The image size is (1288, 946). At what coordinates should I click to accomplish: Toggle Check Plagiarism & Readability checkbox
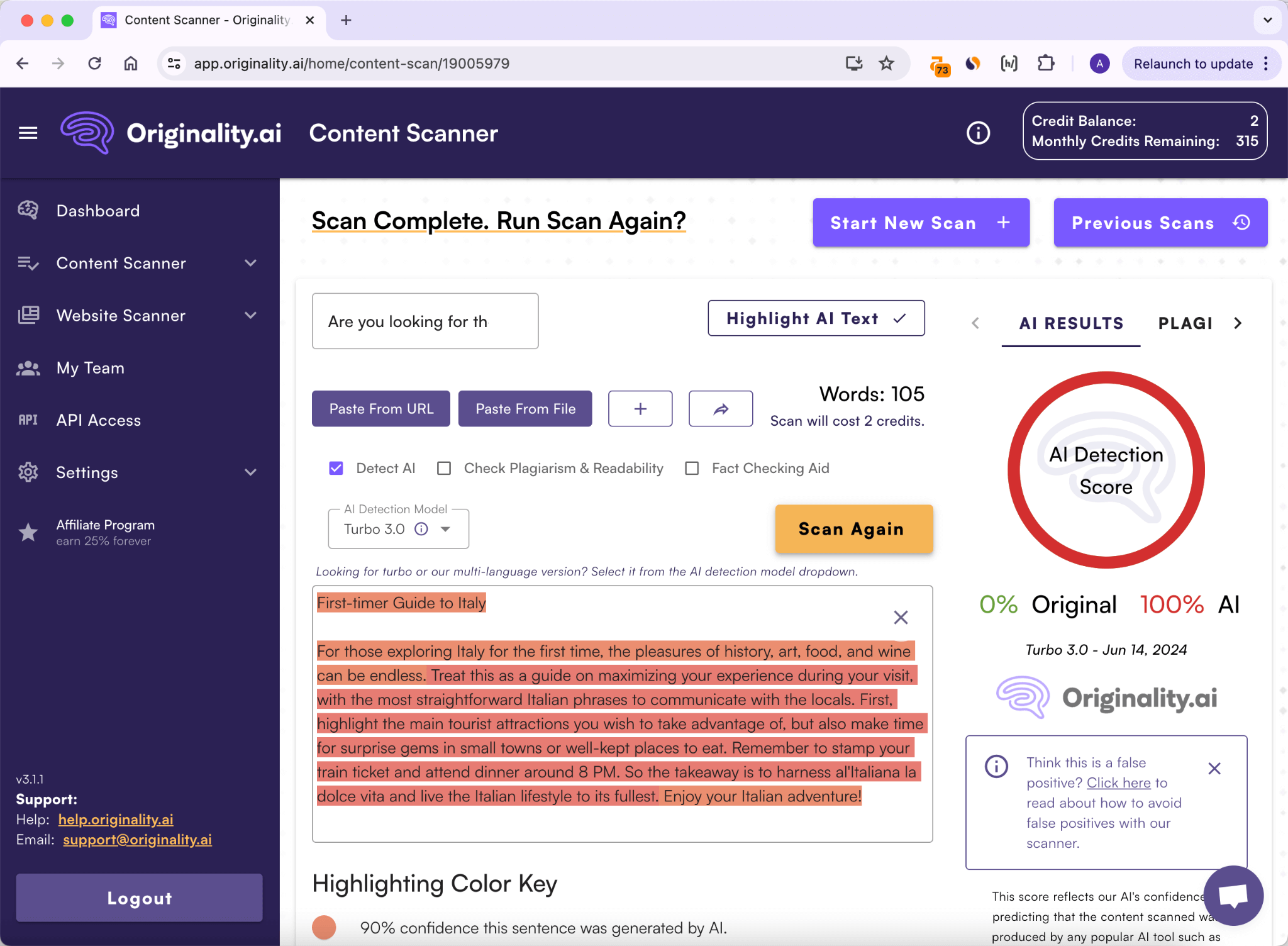click(x=445, y=468)
